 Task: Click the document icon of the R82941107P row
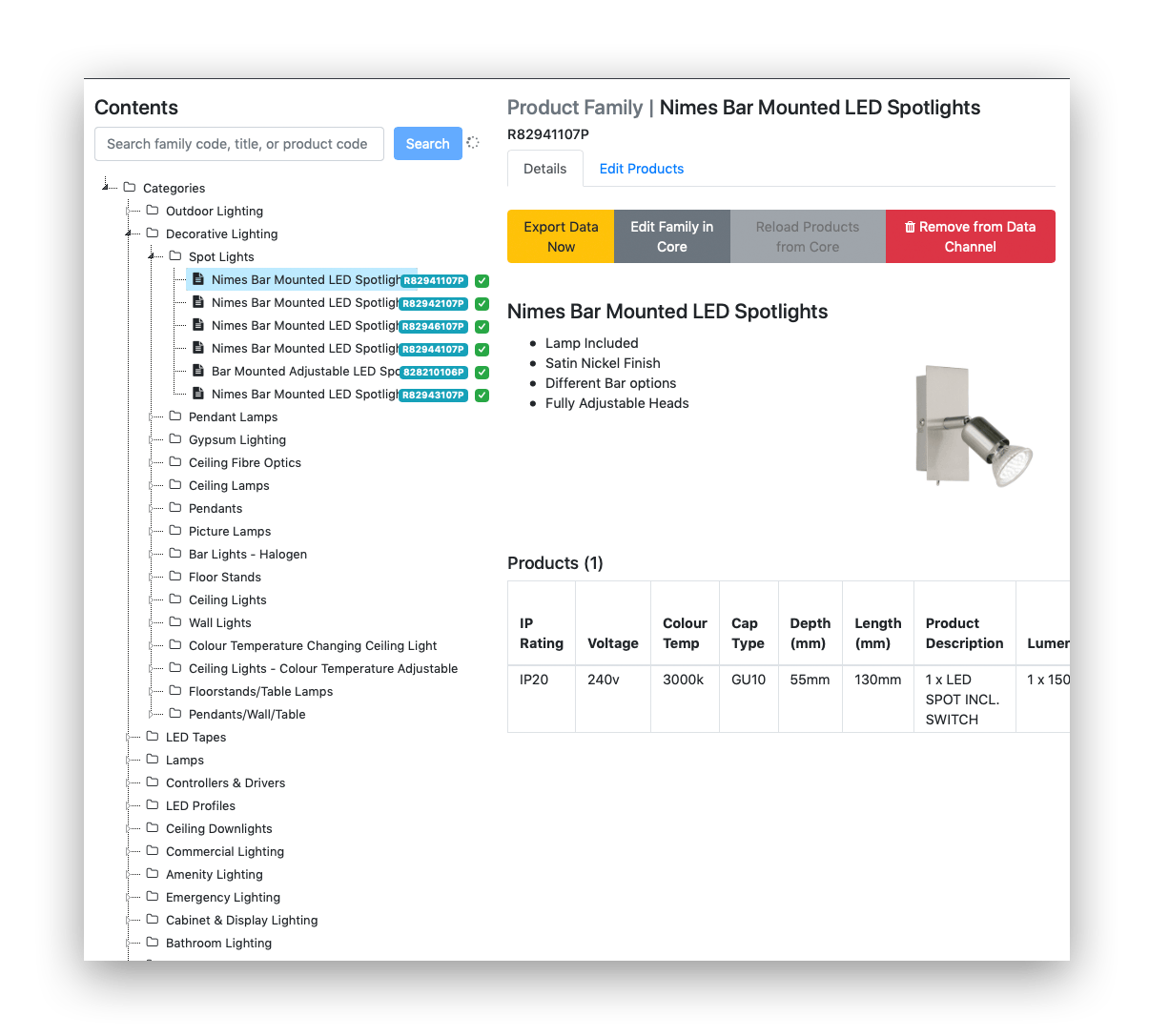[x=198, y=279]
